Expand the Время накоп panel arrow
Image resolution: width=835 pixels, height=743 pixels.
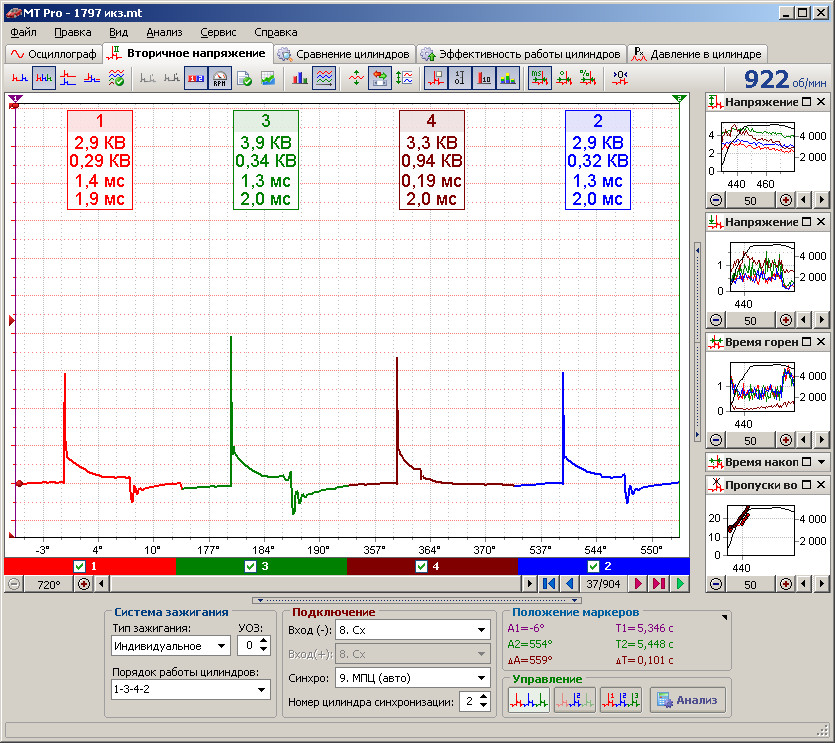point(821,462)
